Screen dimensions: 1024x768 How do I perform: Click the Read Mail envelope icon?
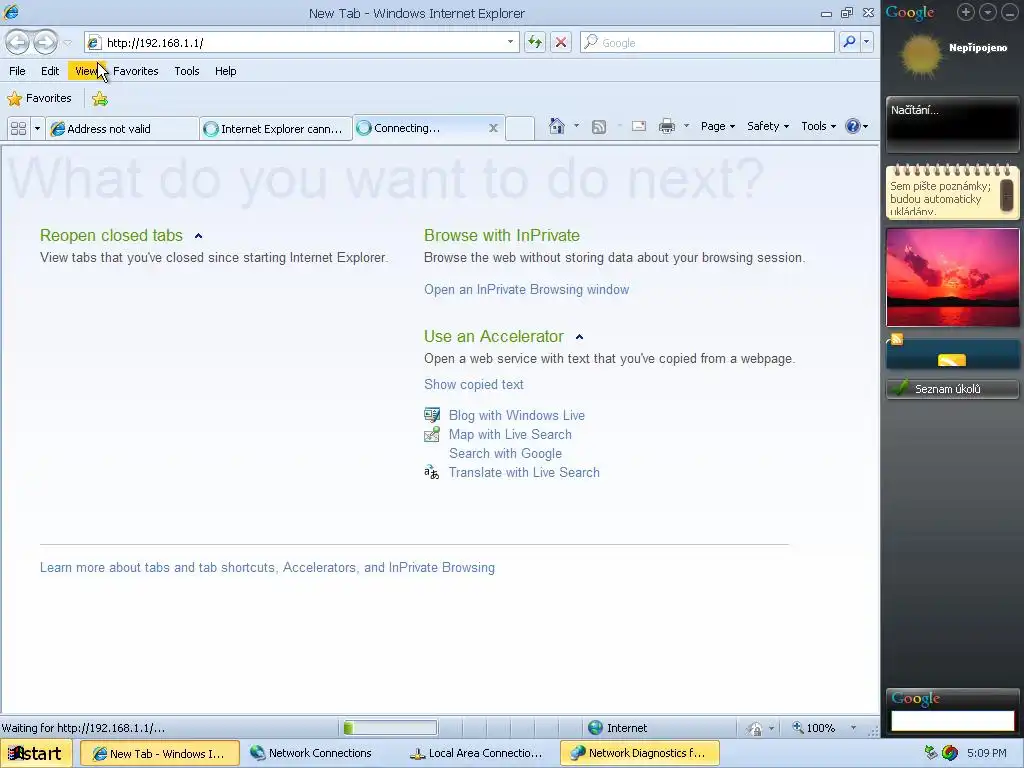point(639,126)
